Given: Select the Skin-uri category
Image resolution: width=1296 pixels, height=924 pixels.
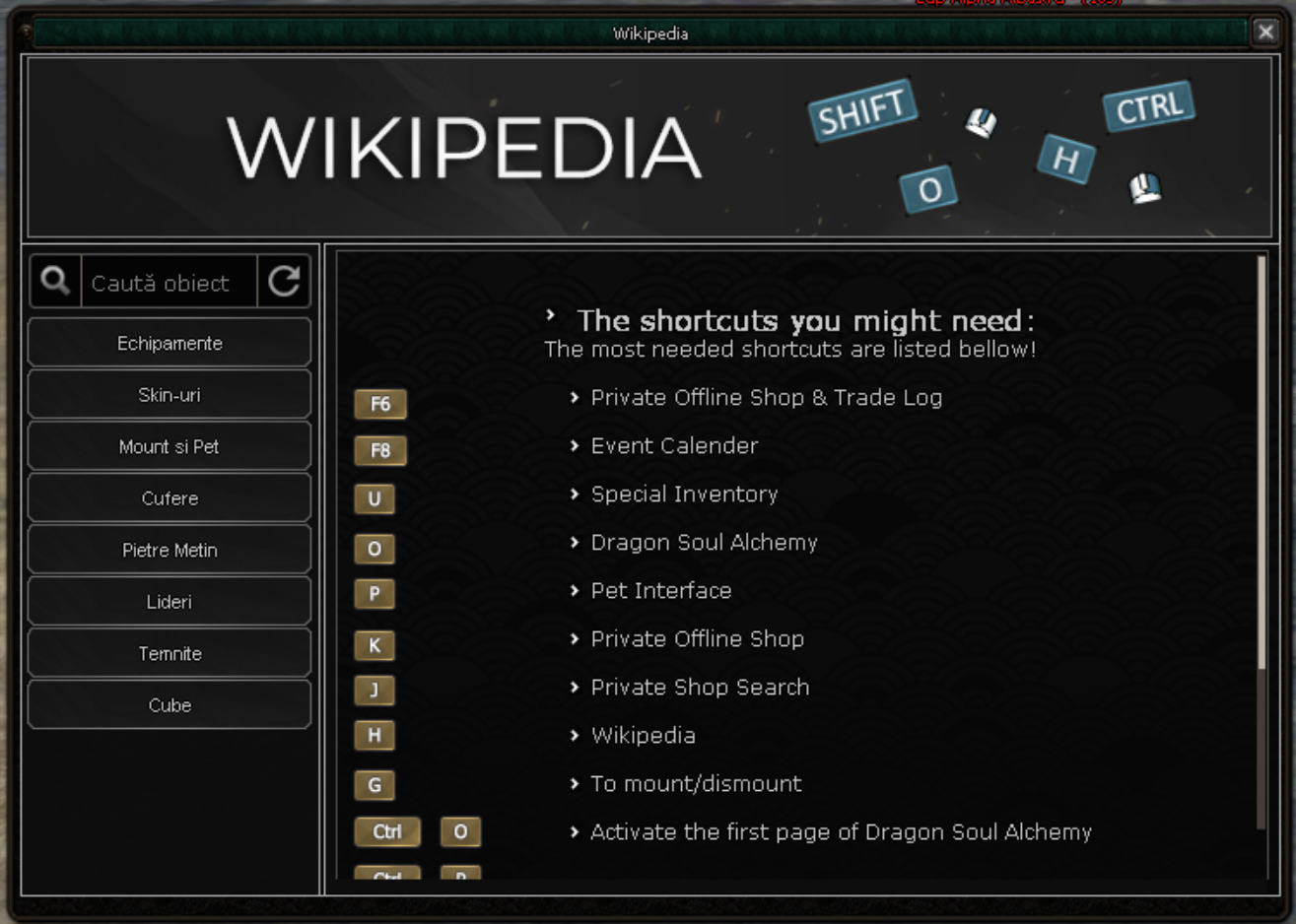Looking at the screenshot, I should pos(170,395).
